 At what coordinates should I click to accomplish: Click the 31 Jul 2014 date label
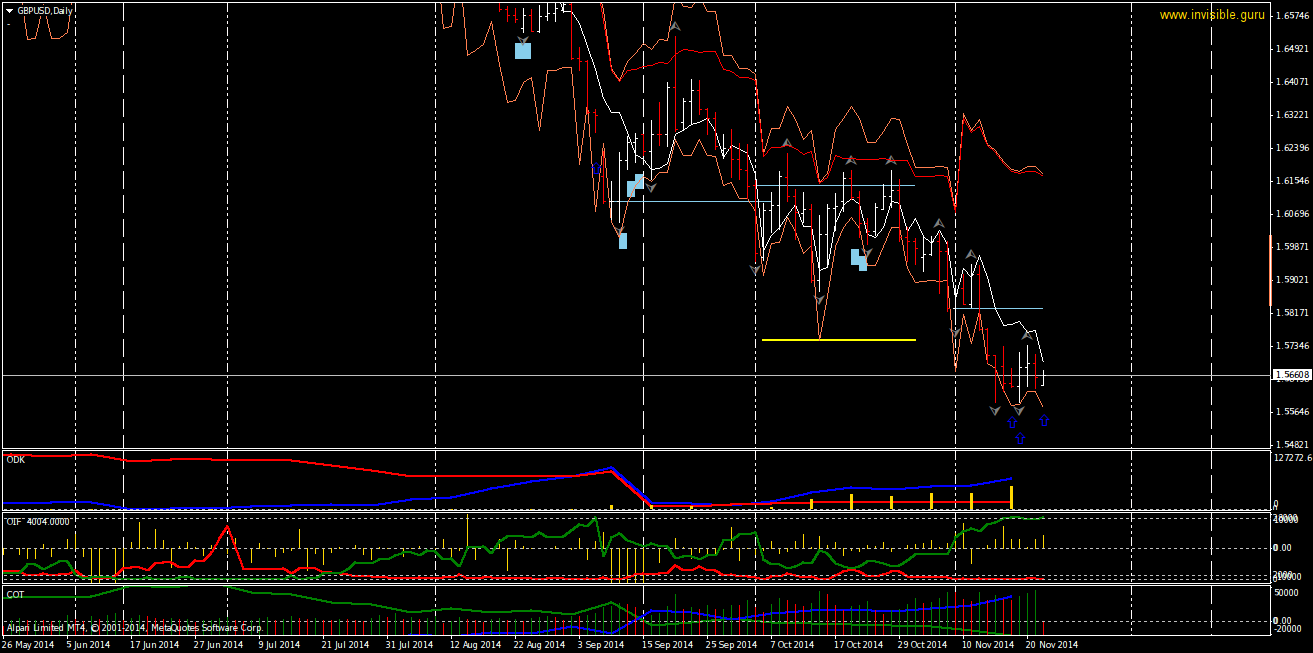coord(410,646)
